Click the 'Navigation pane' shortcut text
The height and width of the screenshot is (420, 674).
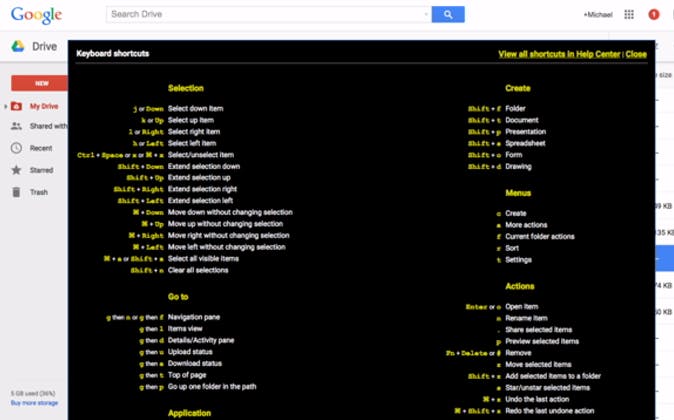(x=193, y=317)
